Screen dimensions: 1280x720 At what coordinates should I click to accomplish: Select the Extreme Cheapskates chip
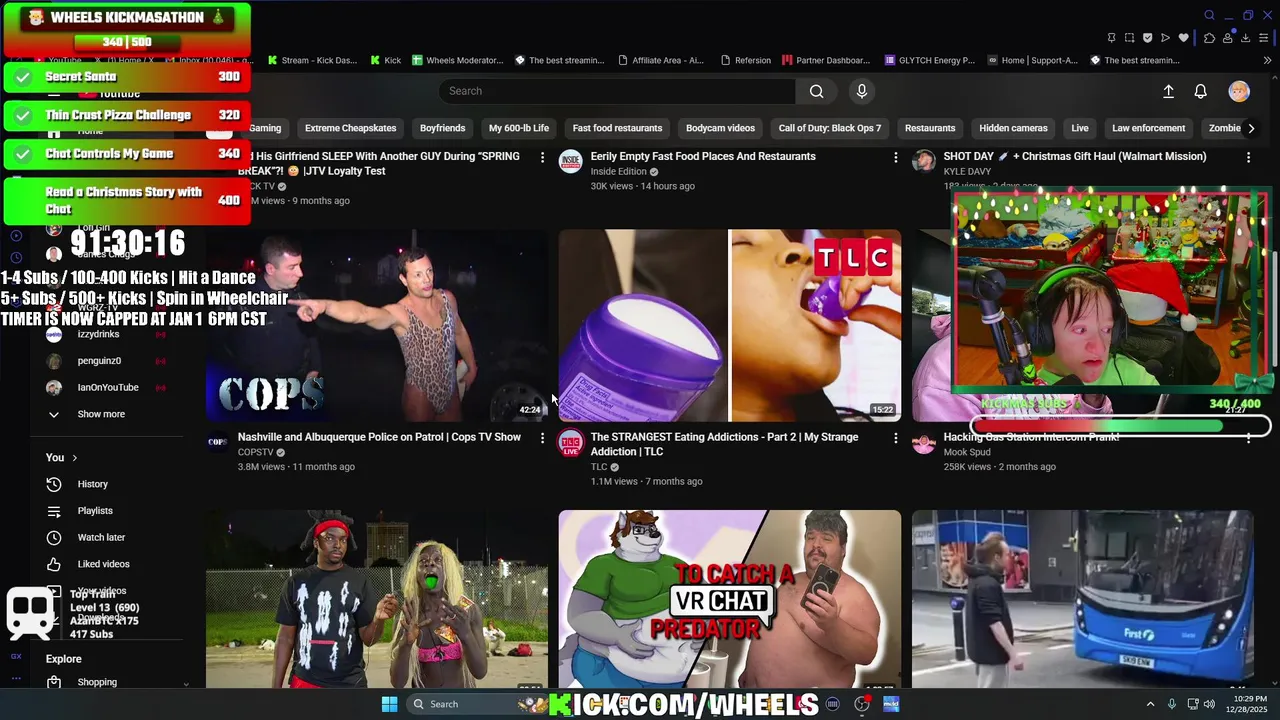[350, 128]
